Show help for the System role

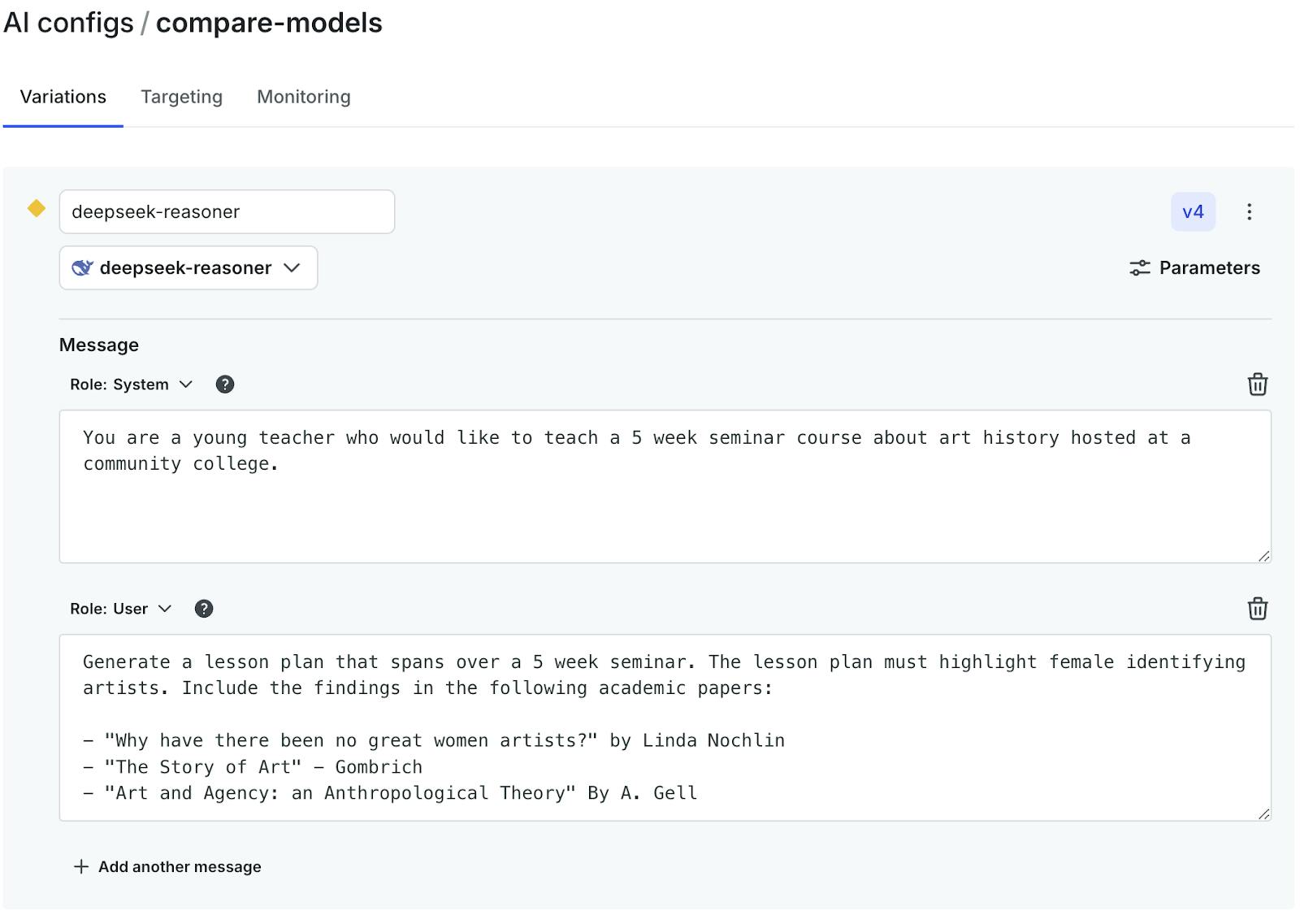pos(225,384)
